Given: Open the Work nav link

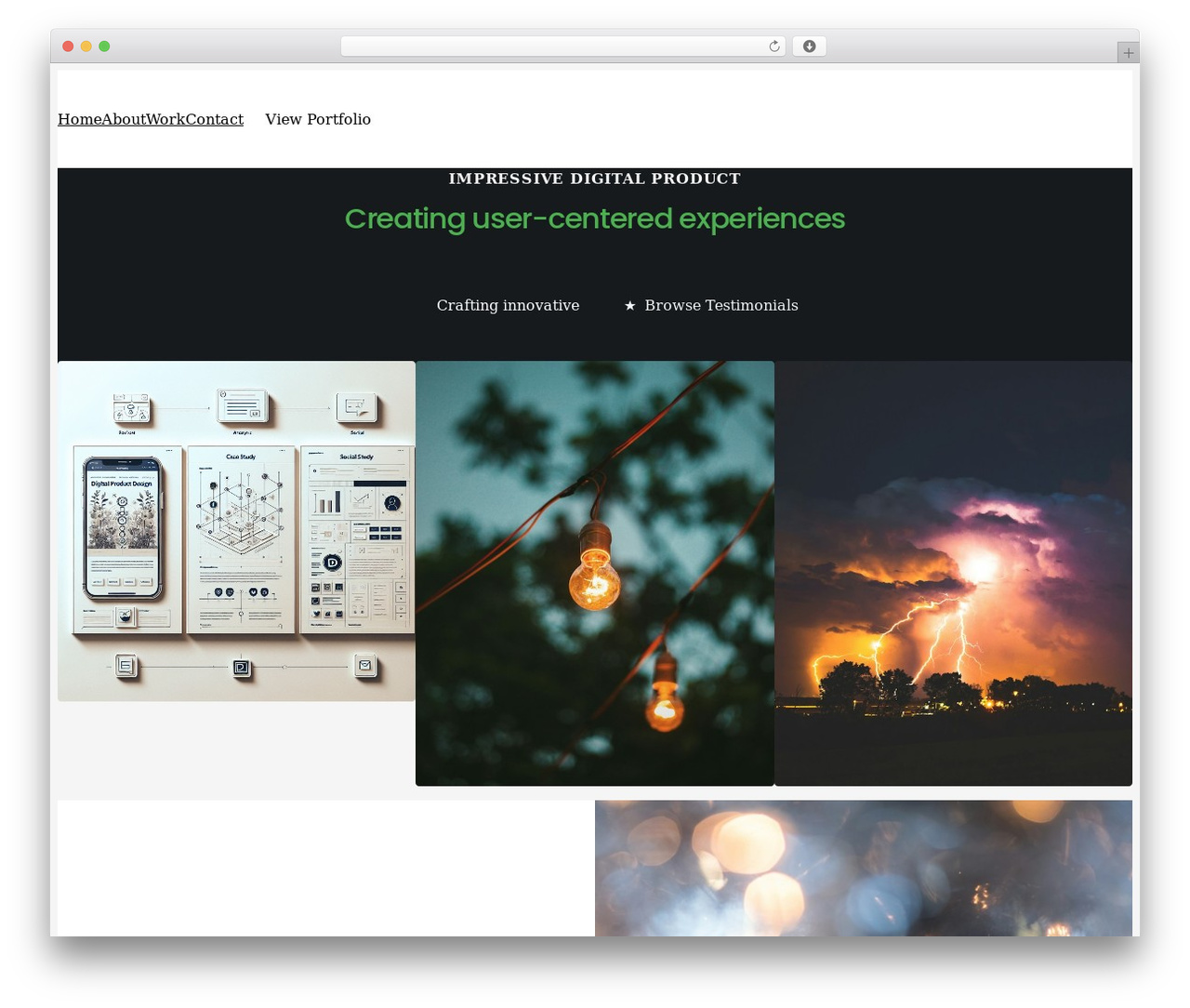Looking at the screenshot, I should point(165,119).
